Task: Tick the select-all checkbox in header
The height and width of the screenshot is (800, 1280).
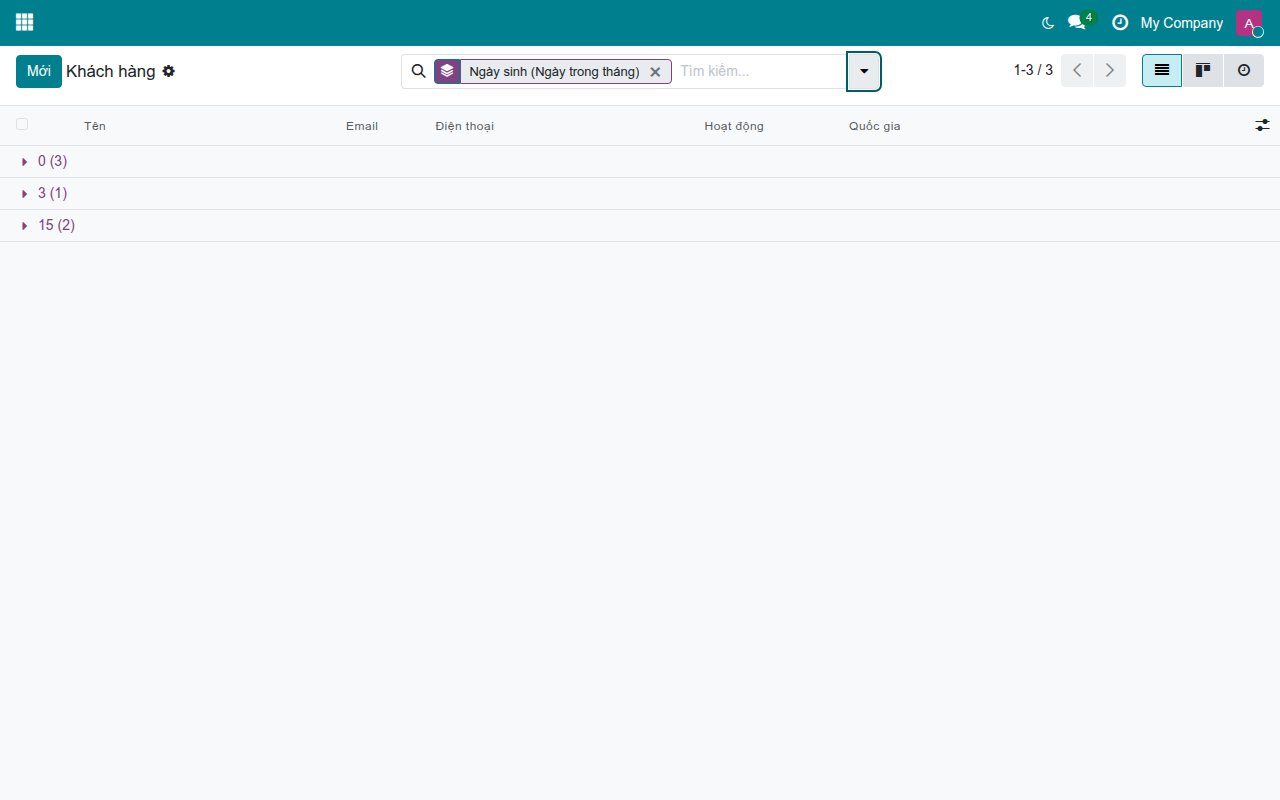Action: pyautogui.click(x=22, y=124)
